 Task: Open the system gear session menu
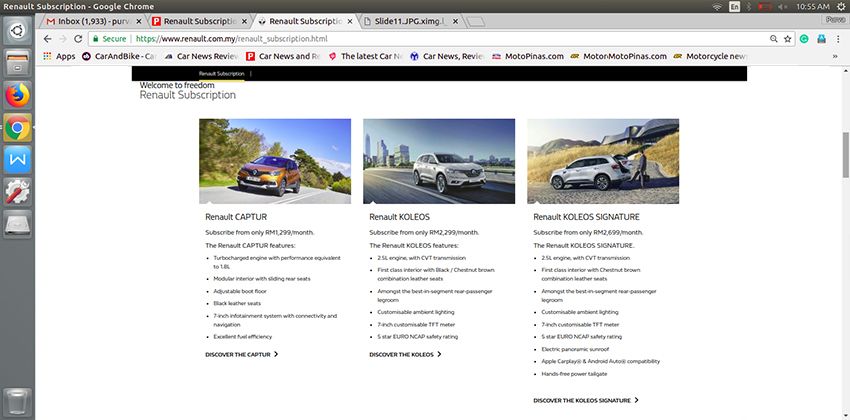click(841, 7)
